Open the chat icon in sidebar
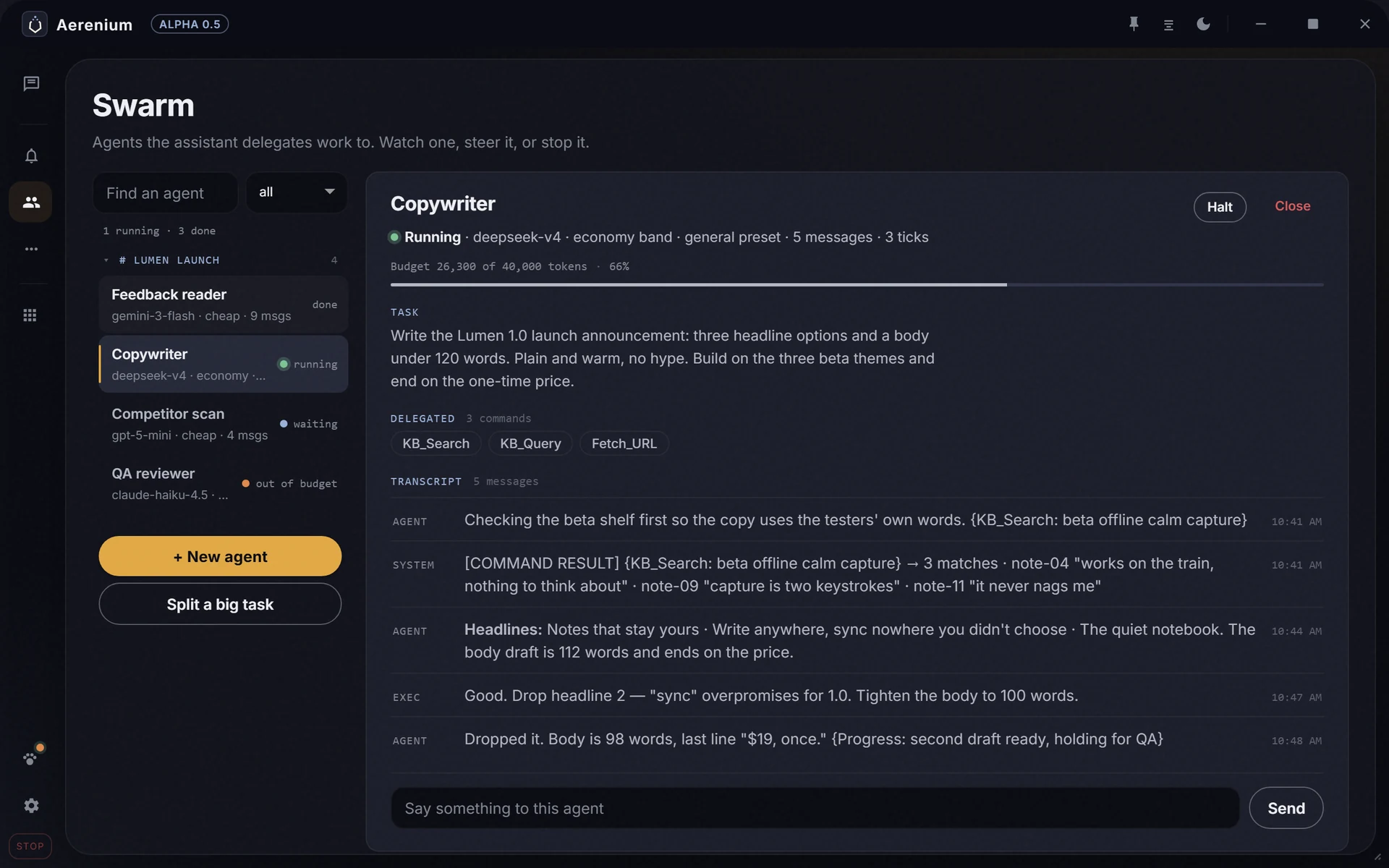This screenshot has height=868, width=1389. point(31,84)
